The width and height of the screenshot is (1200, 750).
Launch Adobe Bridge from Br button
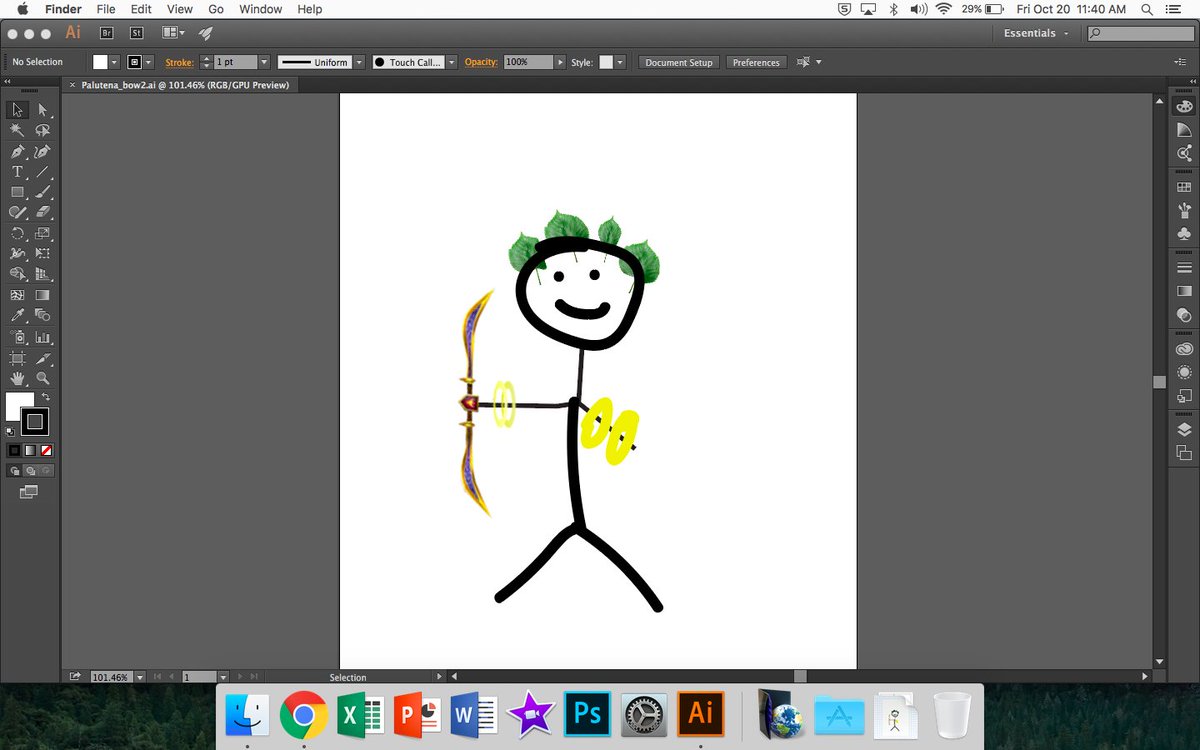click(107, 33)
